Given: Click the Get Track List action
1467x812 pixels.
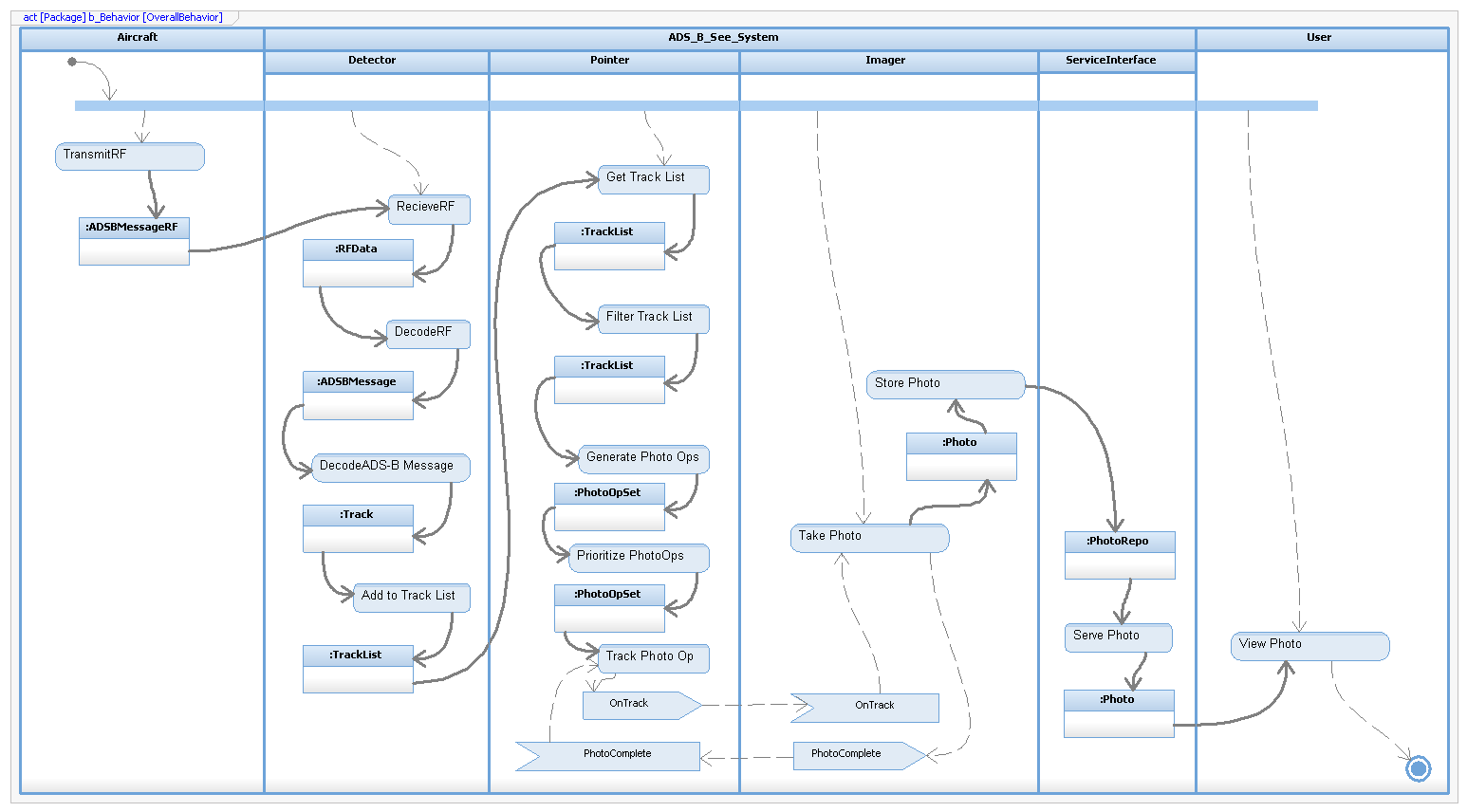Looking at the screenshot, I should 653,179.
